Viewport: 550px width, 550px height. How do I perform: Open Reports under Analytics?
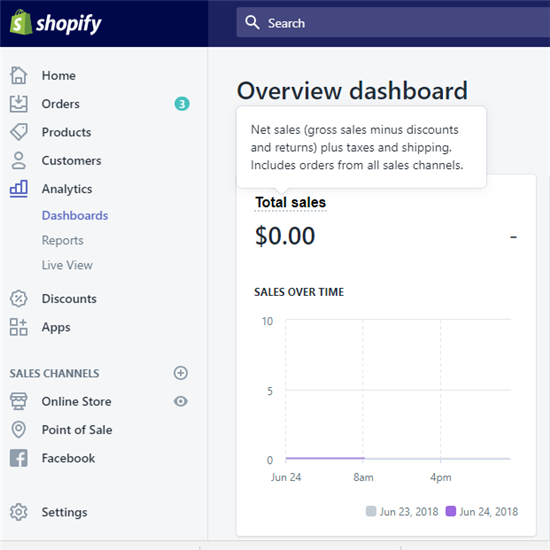[x=63, y=241]
